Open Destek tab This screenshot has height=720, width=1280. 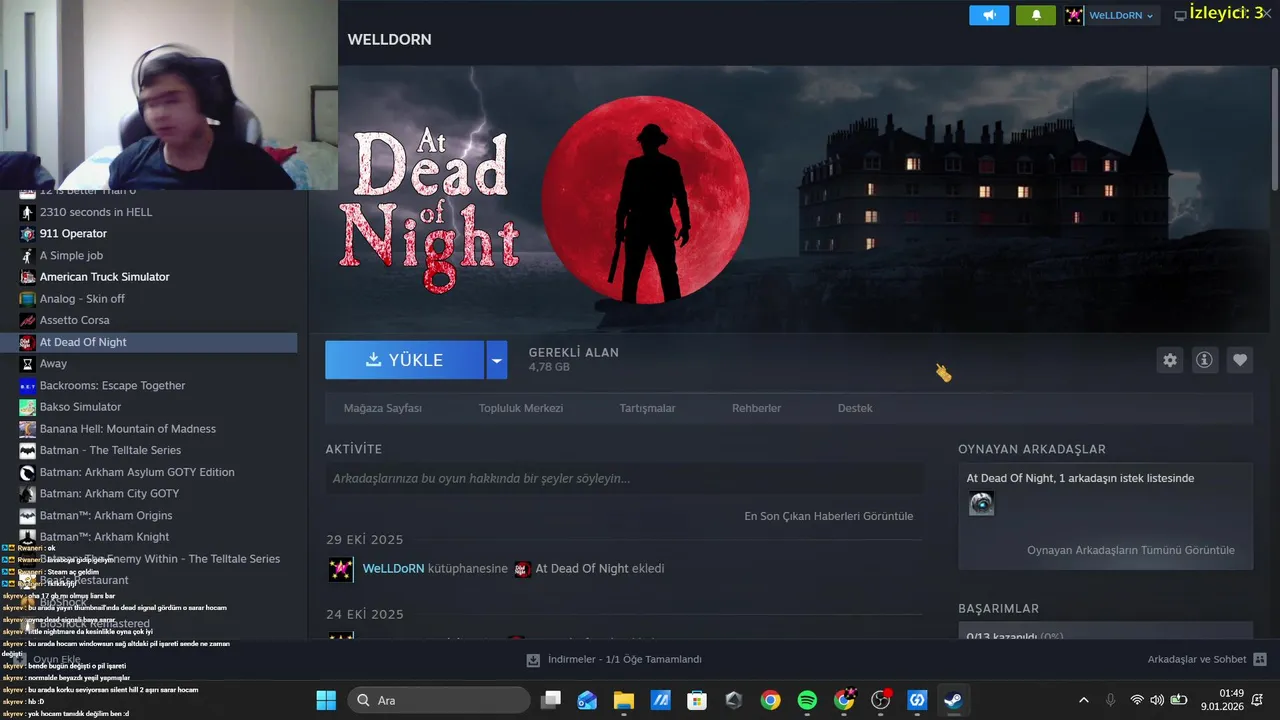click(855, 408)
